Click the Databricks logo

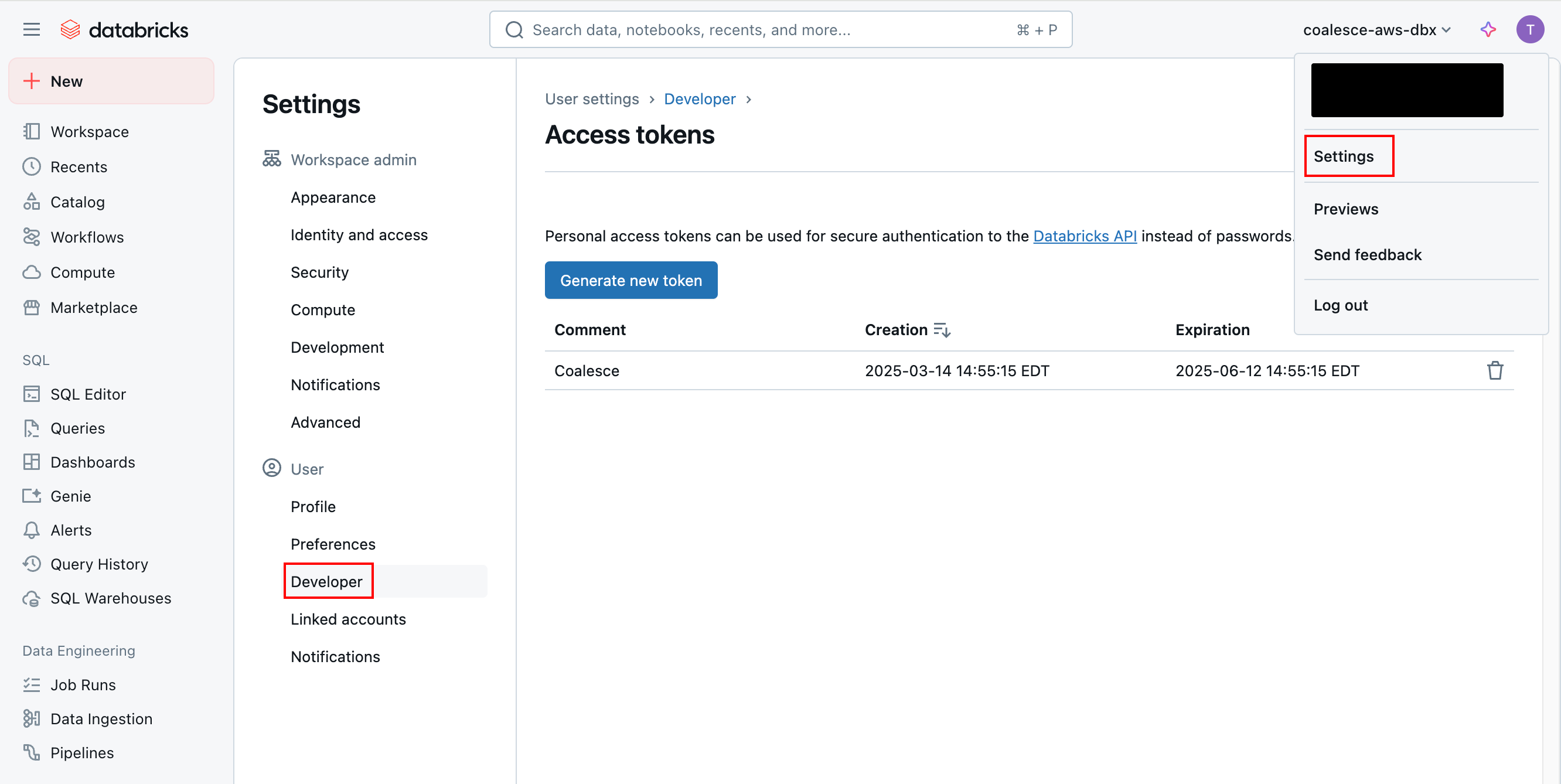click(124, 30)
